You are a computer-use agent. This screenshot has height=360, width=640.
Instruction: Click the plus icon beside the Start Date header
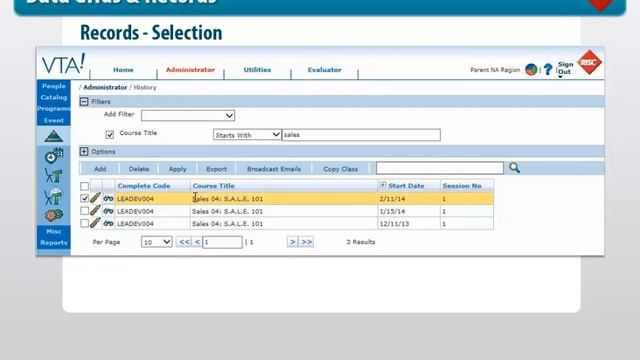382,185
